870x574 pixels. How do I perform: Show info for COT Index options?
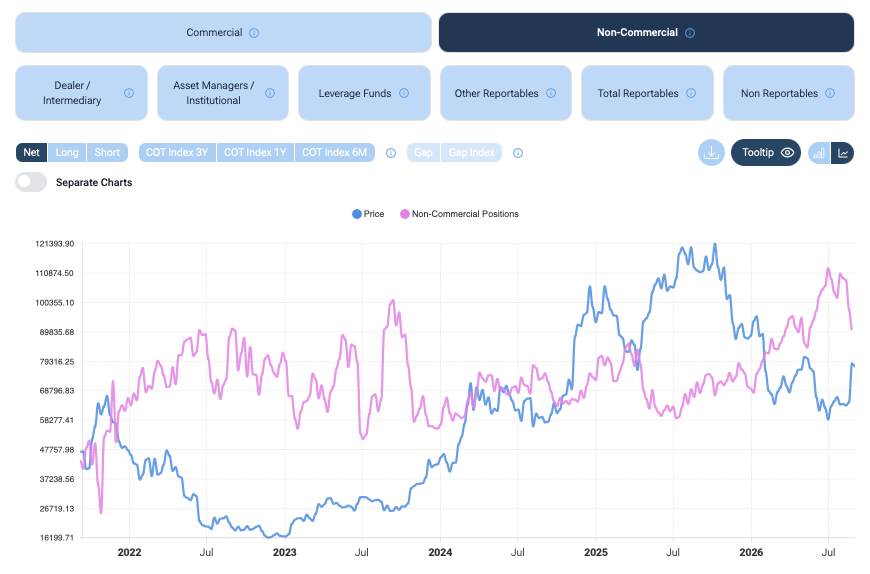tap(391, 153)
